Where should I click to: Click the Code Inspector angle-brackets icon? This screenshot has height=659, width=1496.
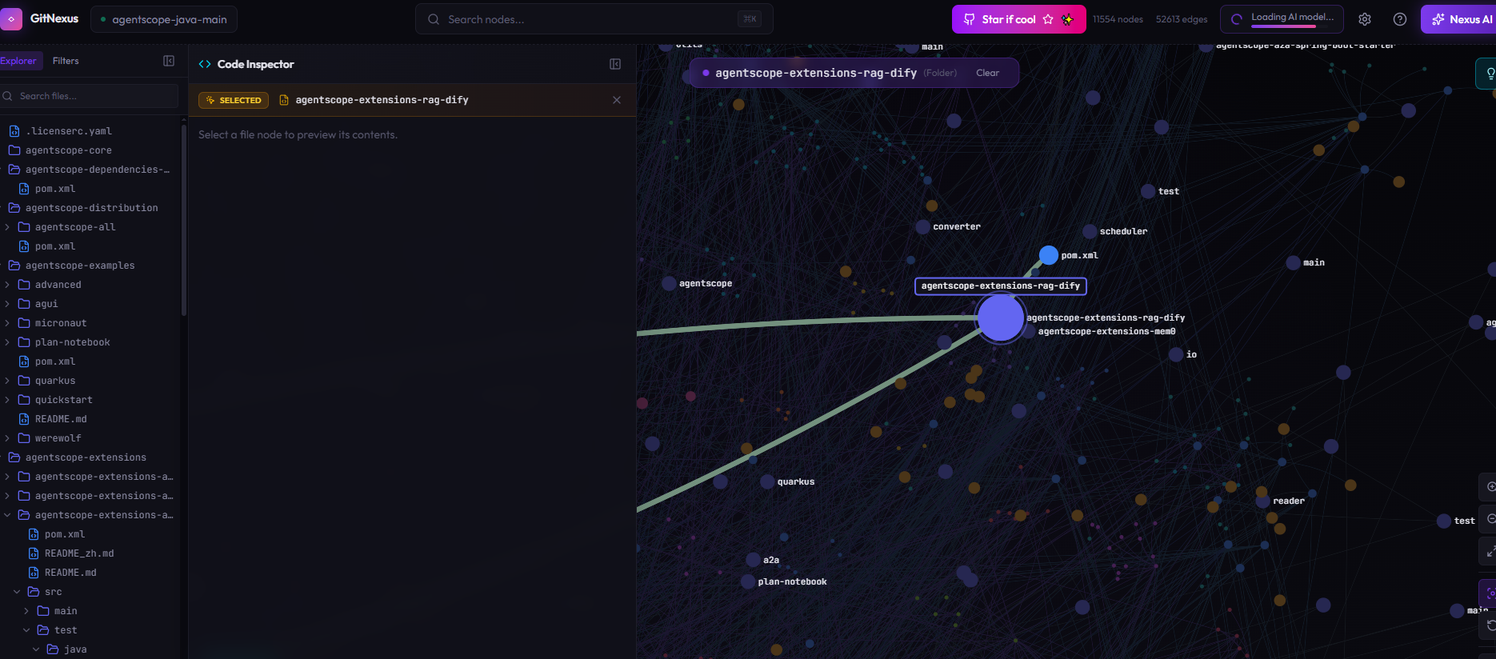pyautogui.click(x=205, y=64)
